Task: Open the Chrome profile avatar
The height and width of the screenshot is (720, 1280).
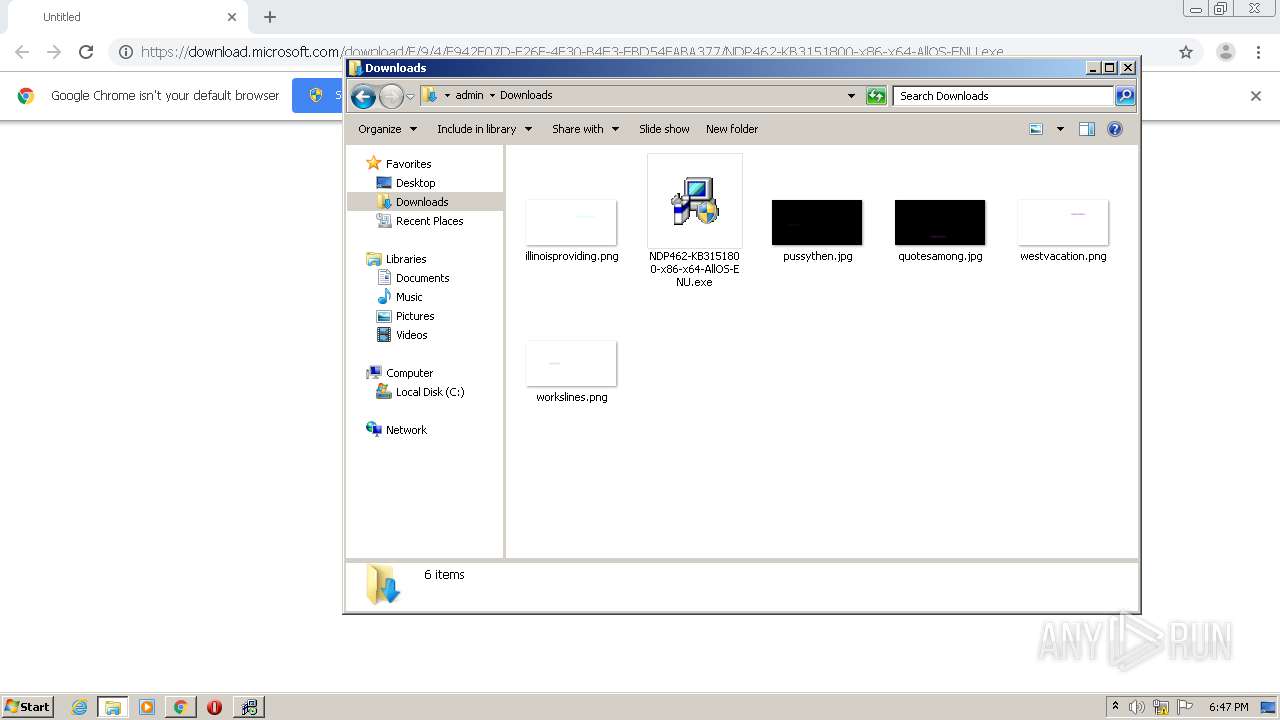Action: pyautogui.click(x=1226, y=52)
